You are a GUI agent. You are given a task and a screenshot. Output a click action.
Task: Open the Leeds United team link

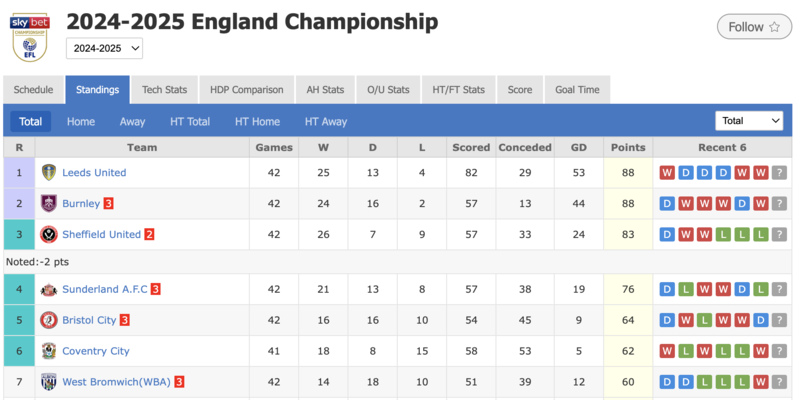tap(94, 172)
